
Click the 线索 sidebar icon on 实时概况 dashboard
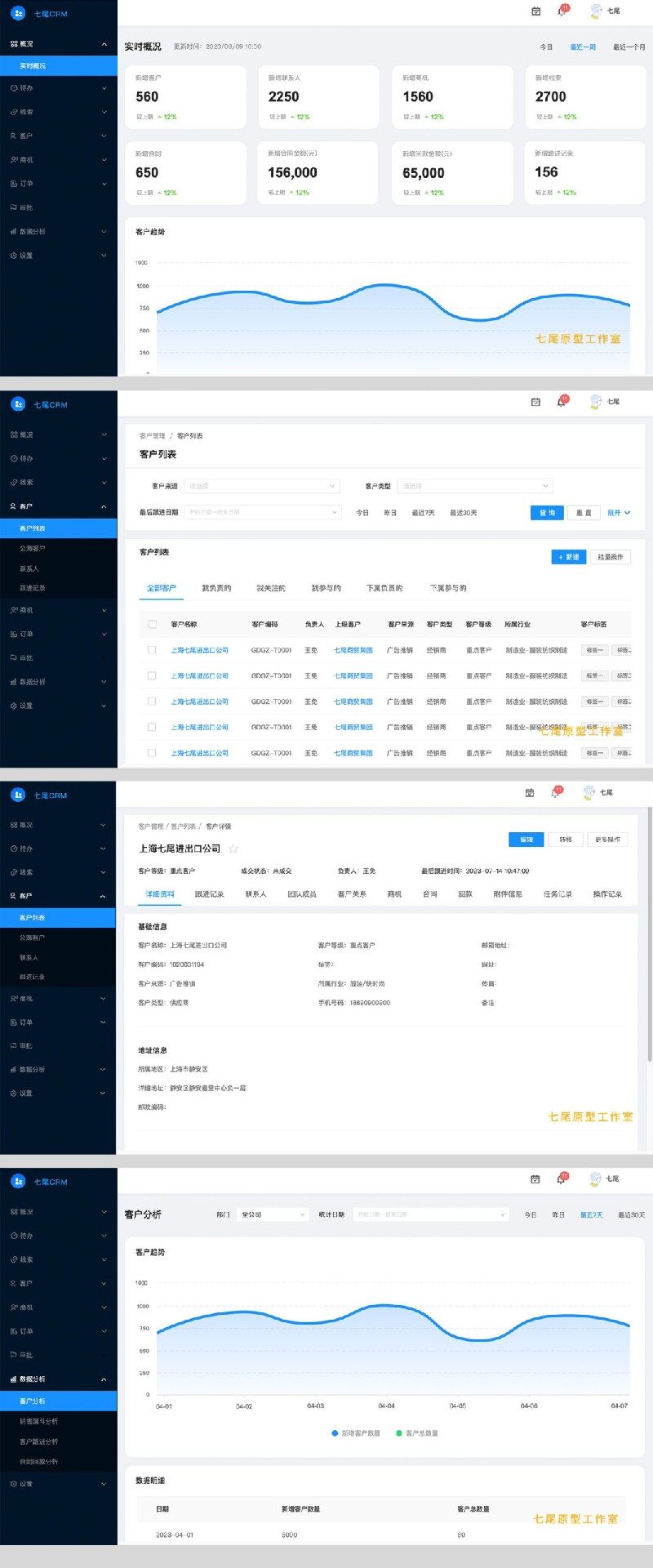(14, 112)
